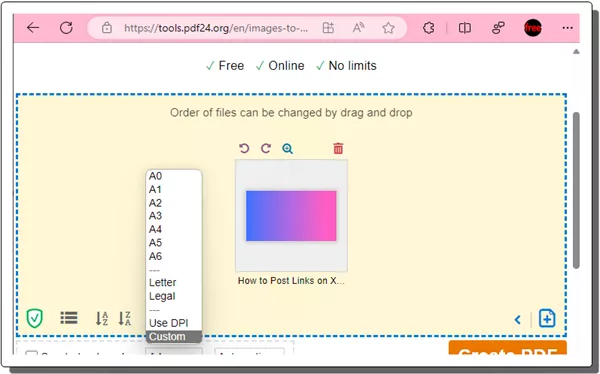Screen dimensions: 600x374
Task: Activate the Read aloud icon
Action: tap(358, 28)
